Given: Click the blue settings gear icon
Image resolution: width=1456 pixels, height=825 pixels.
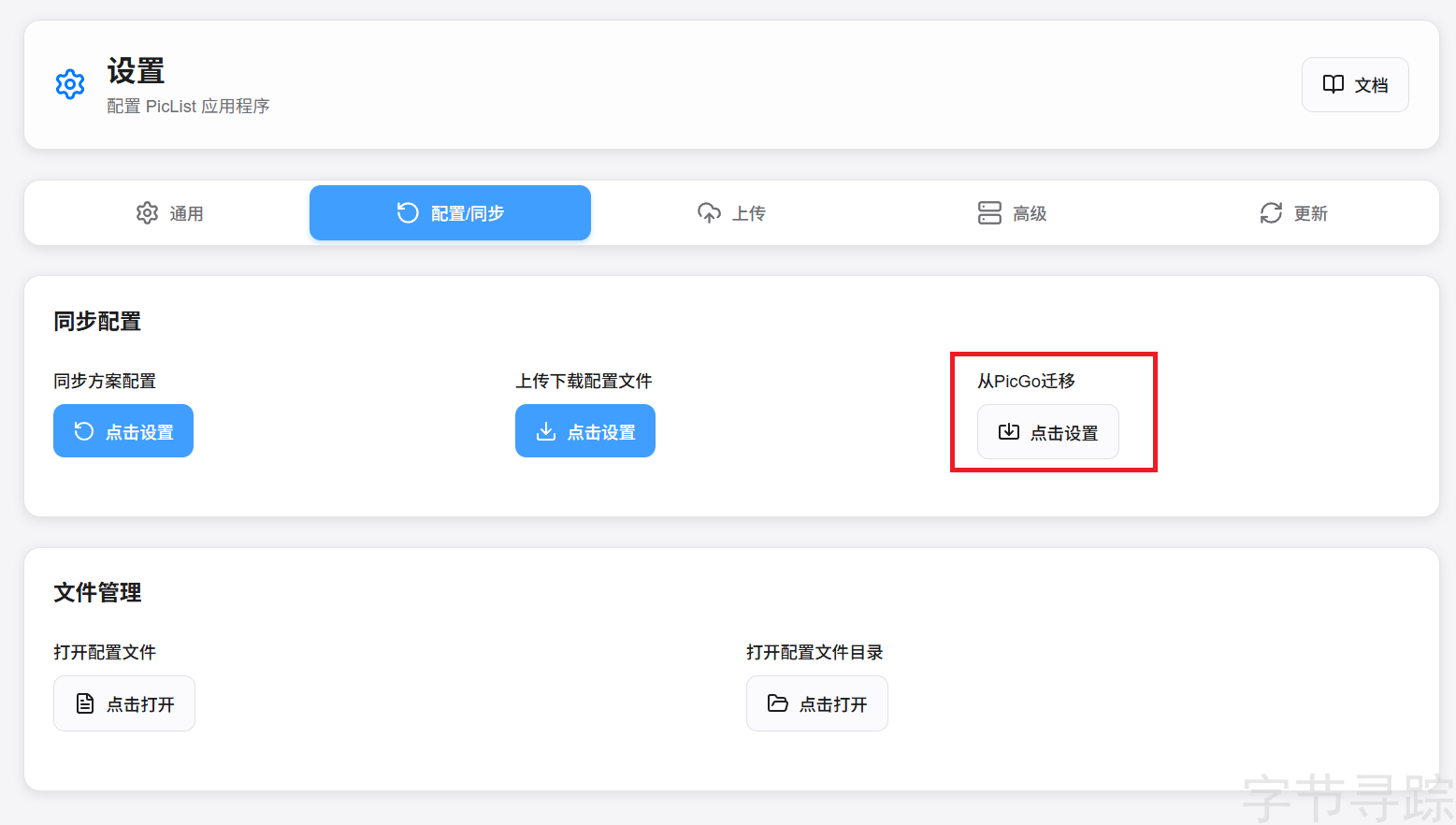Looking at the screenshot, I should [x=70, y=84].
